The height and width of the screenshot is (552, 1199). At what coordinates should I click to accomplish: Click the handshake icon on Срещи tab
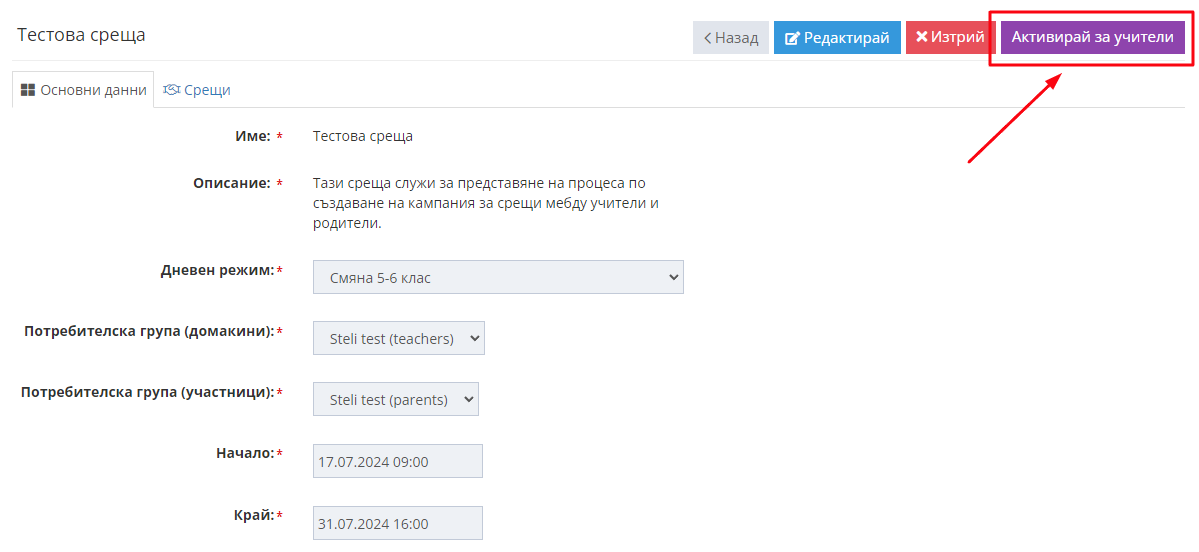[171, 89]
